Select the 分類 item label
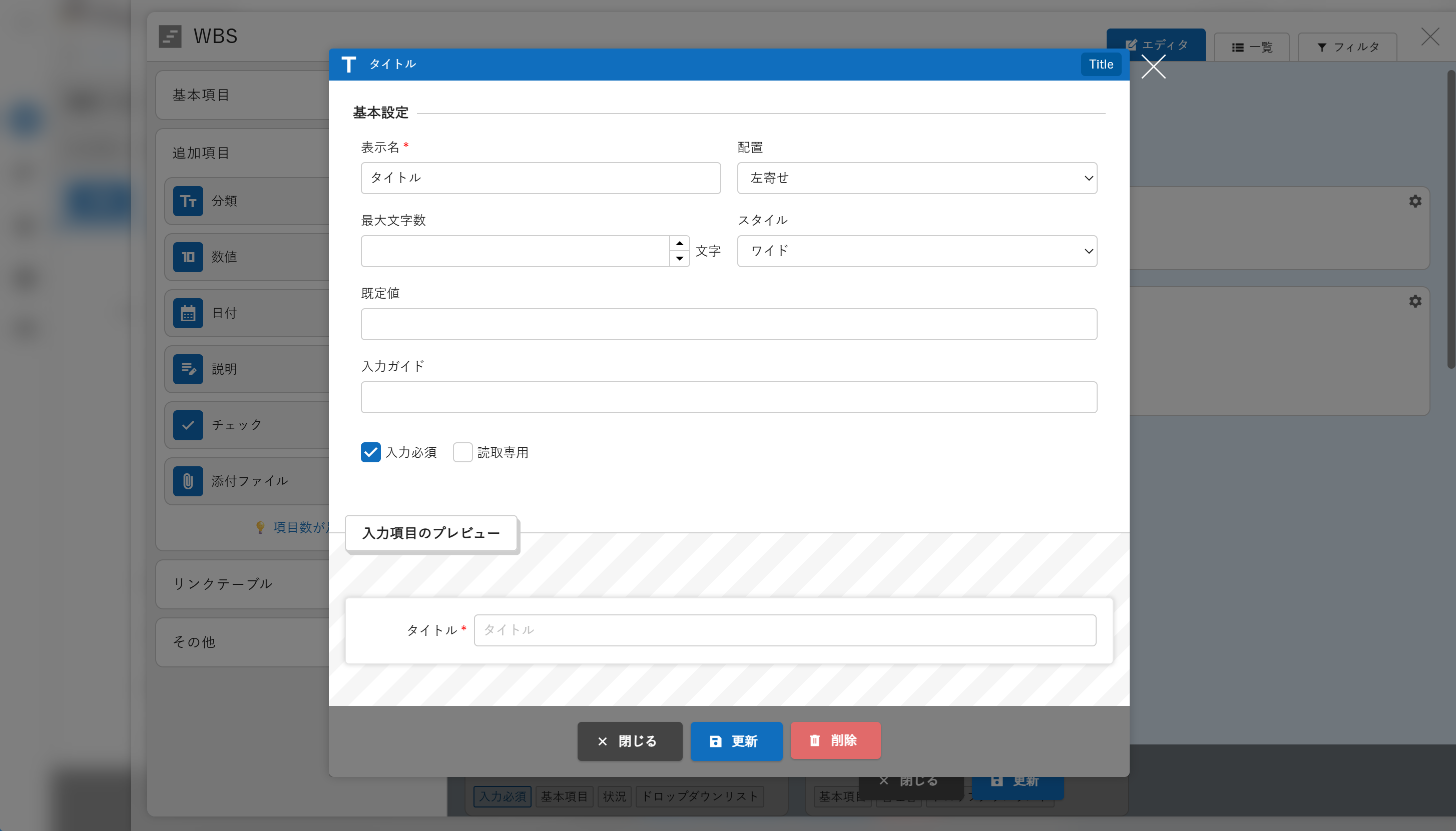The height and width of the screenshot is (831, 1456). tap(224, 201)
